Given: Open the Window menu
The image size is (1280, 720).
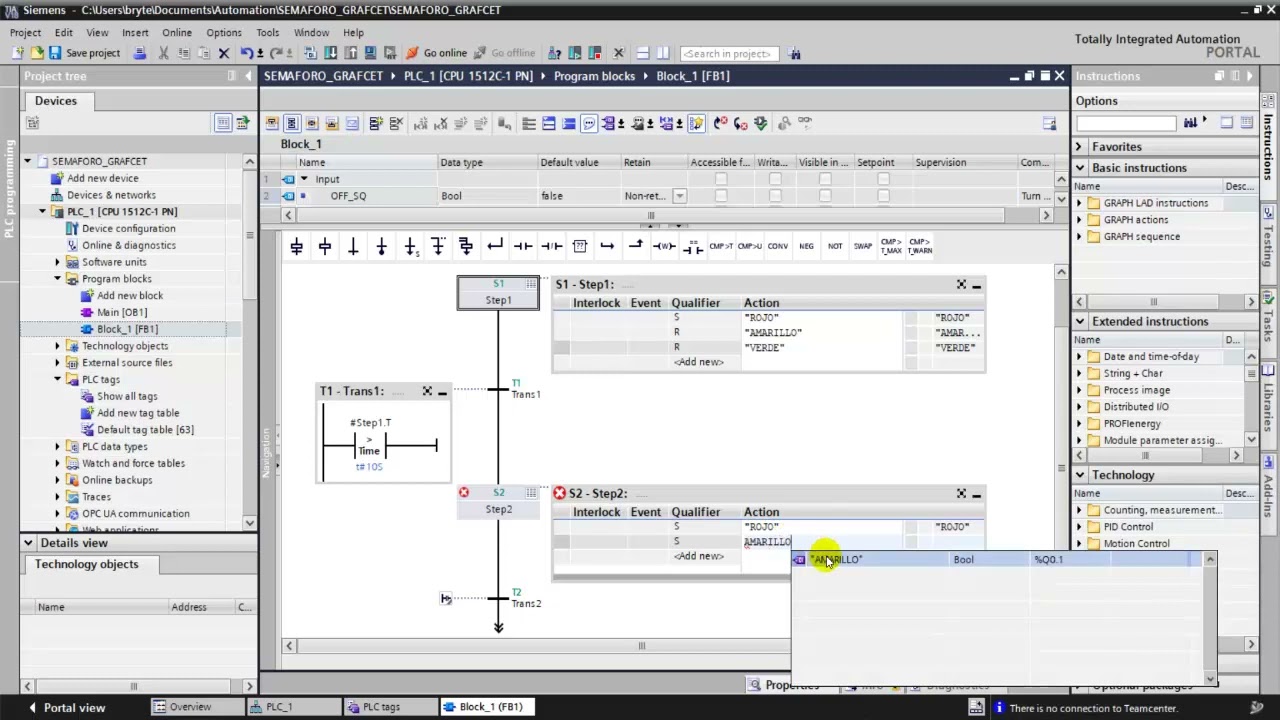Looking at the screenshot, I should pos(311,32).
